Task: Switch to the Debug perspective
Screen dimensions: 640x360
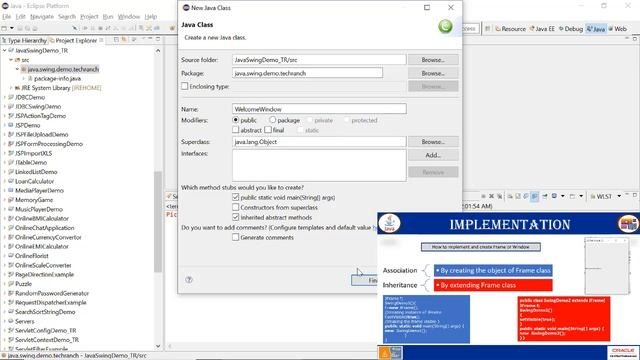Action: pos(571,29)
